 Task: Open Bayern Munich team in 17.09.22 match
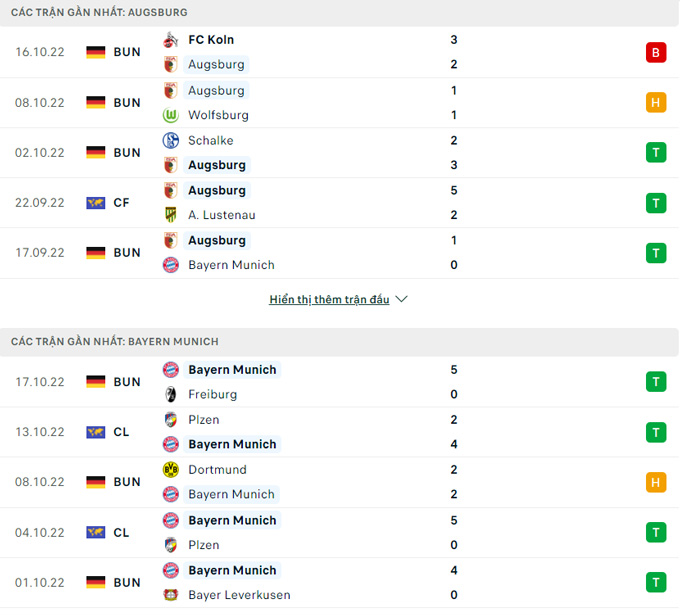click(x=231, y=265)
